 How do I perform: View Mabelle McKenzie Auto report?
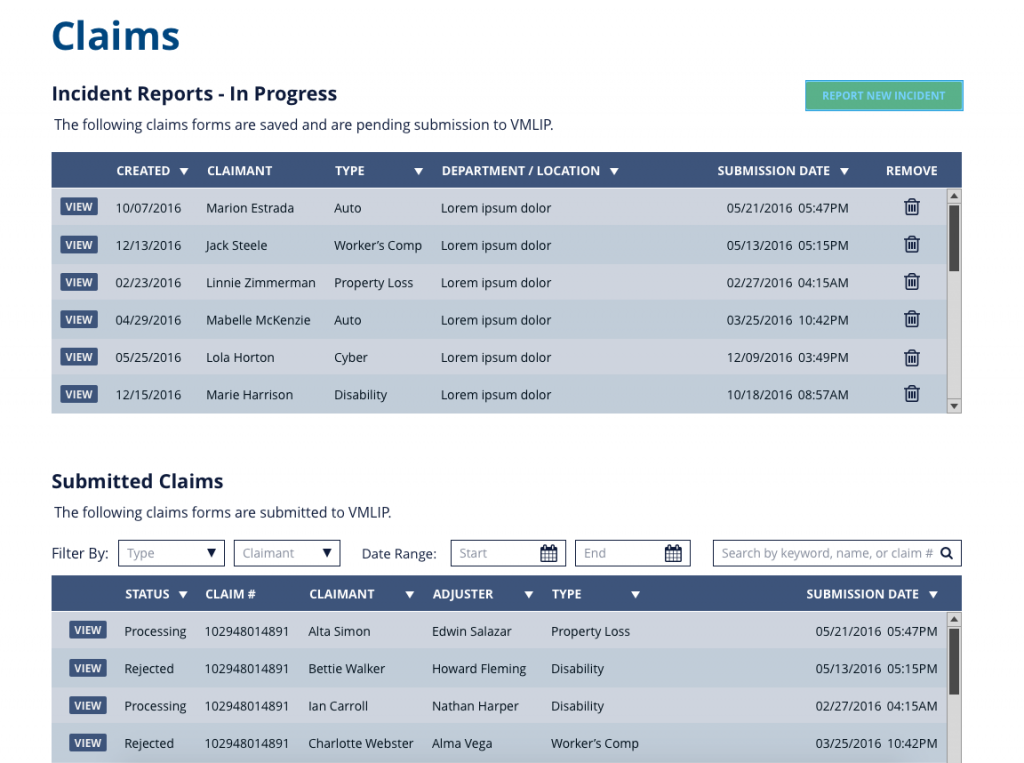click(79, 319)
